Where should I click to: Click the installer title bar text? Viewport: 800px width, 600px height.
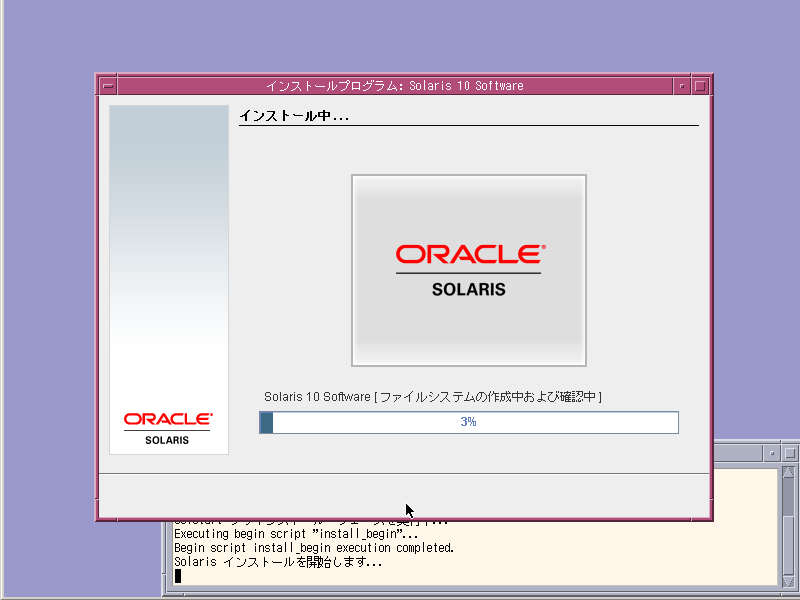(x=395, y=86)
